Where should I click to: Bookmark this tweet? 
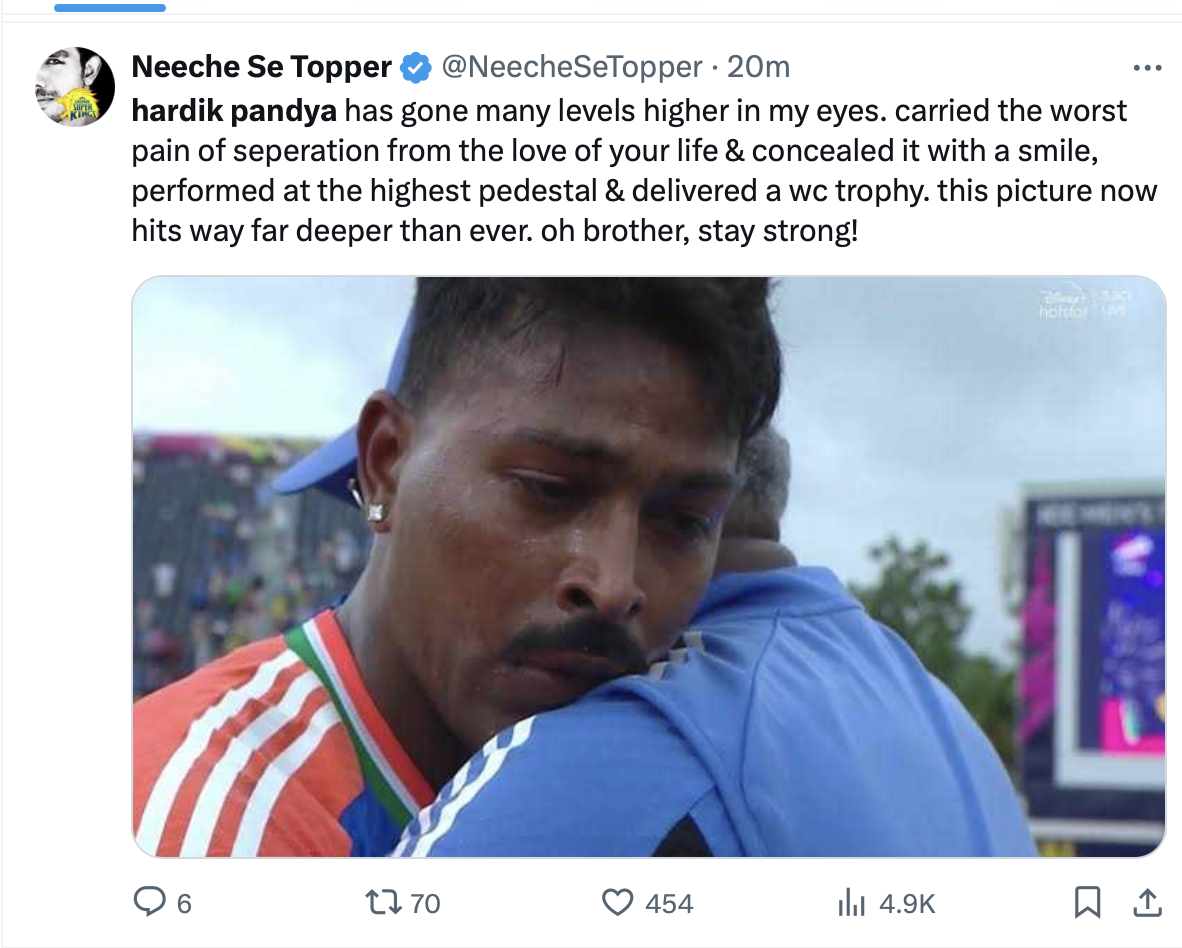(1087, 903)
